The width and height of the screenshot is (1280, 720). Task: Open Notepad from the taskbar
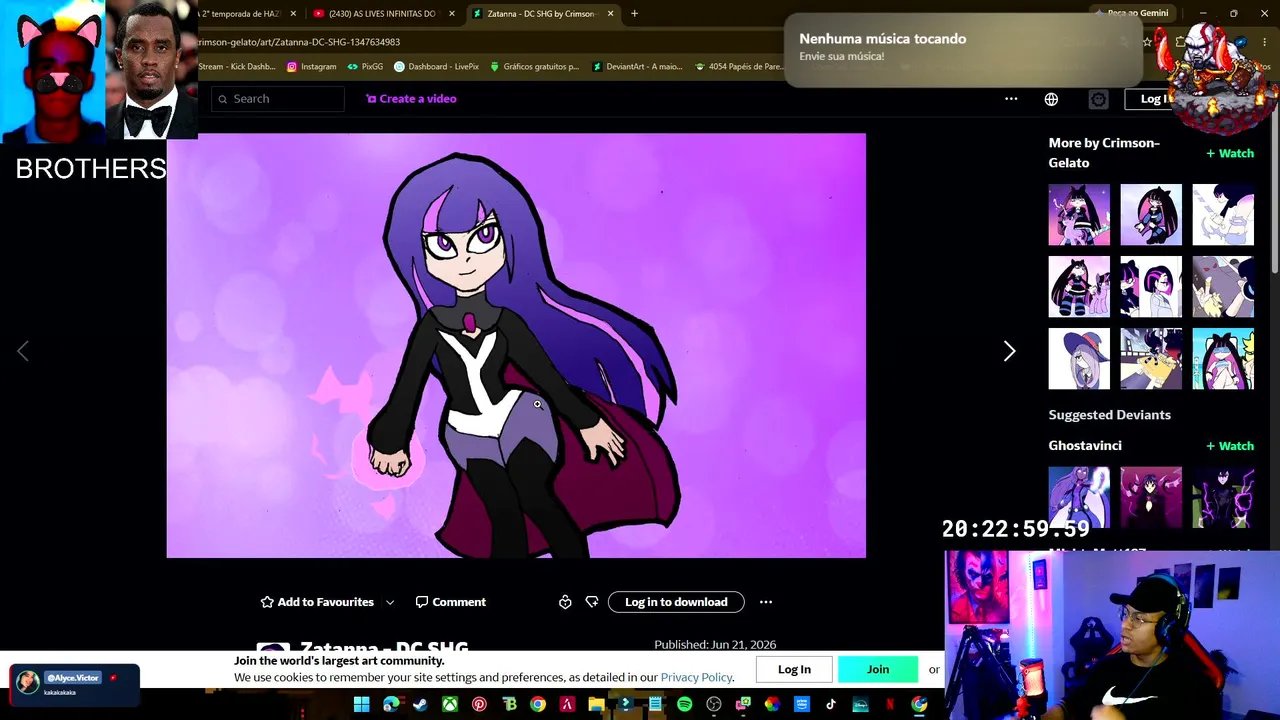655,704
